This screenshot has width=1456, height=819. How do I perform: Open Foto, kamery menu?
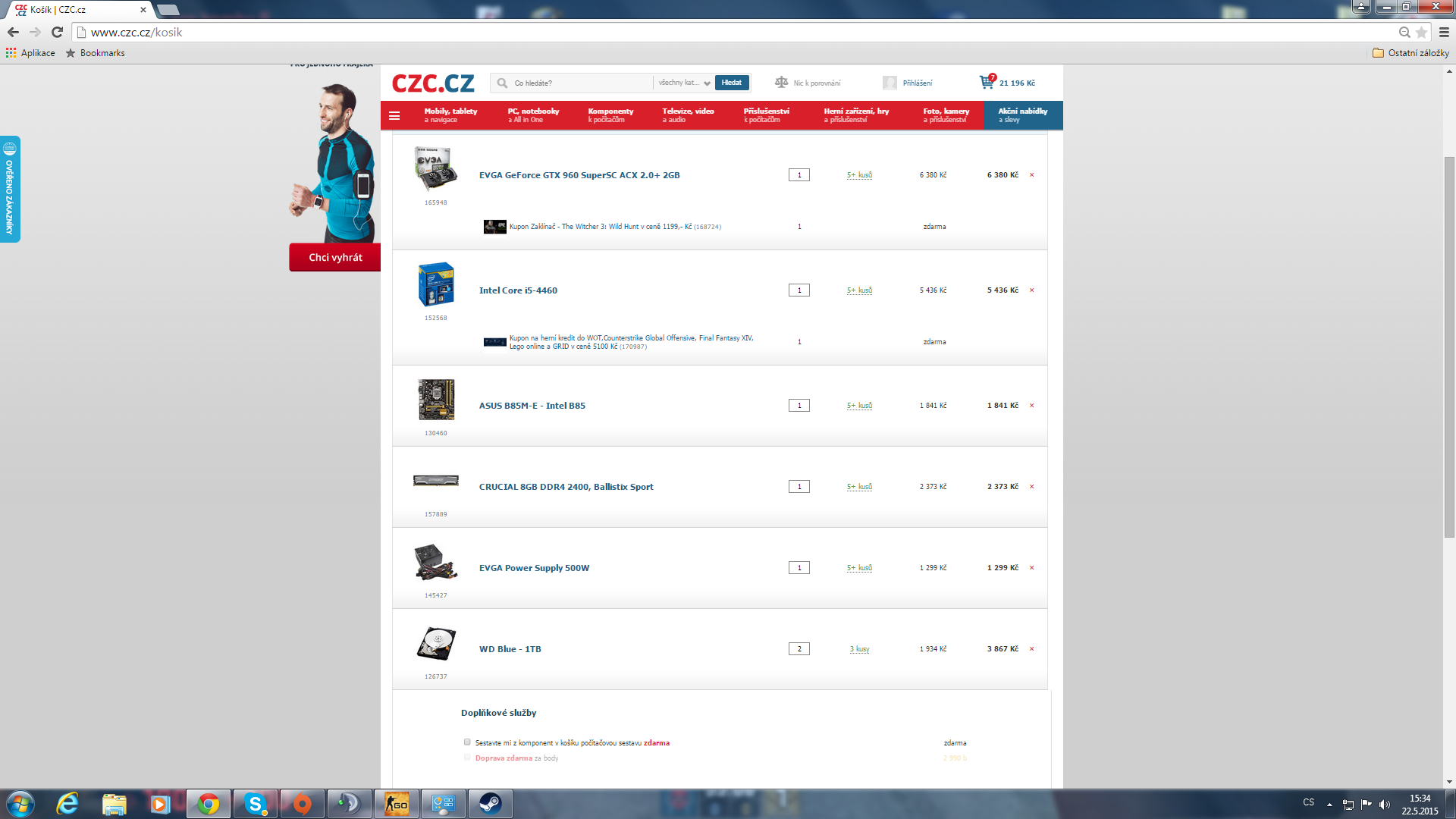946,115
